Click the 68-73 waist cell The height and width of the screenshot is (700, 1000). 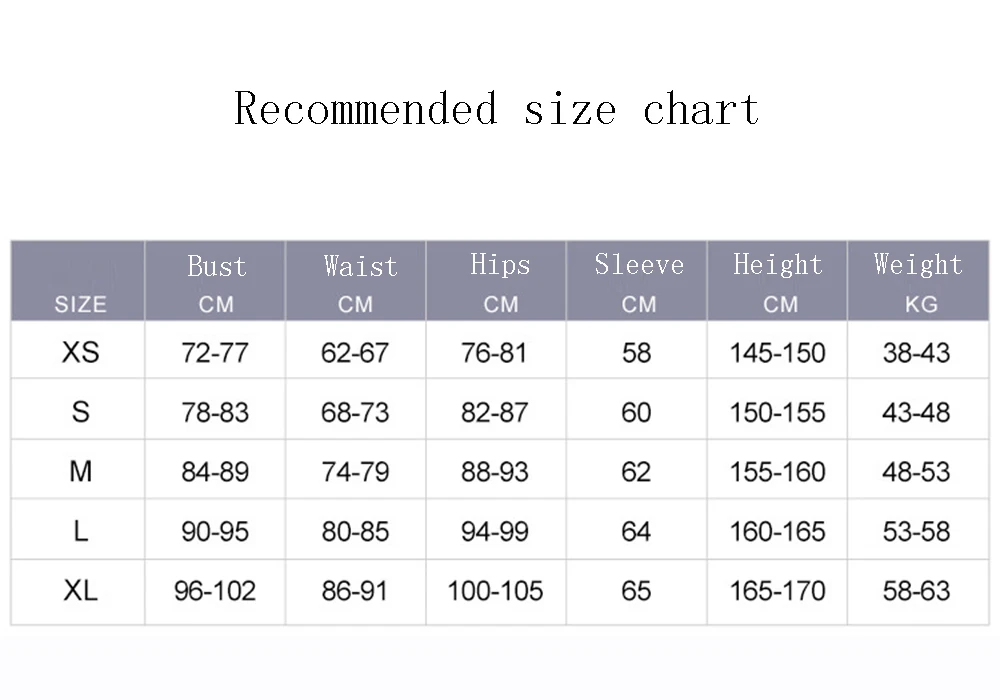tap(355, 412)
